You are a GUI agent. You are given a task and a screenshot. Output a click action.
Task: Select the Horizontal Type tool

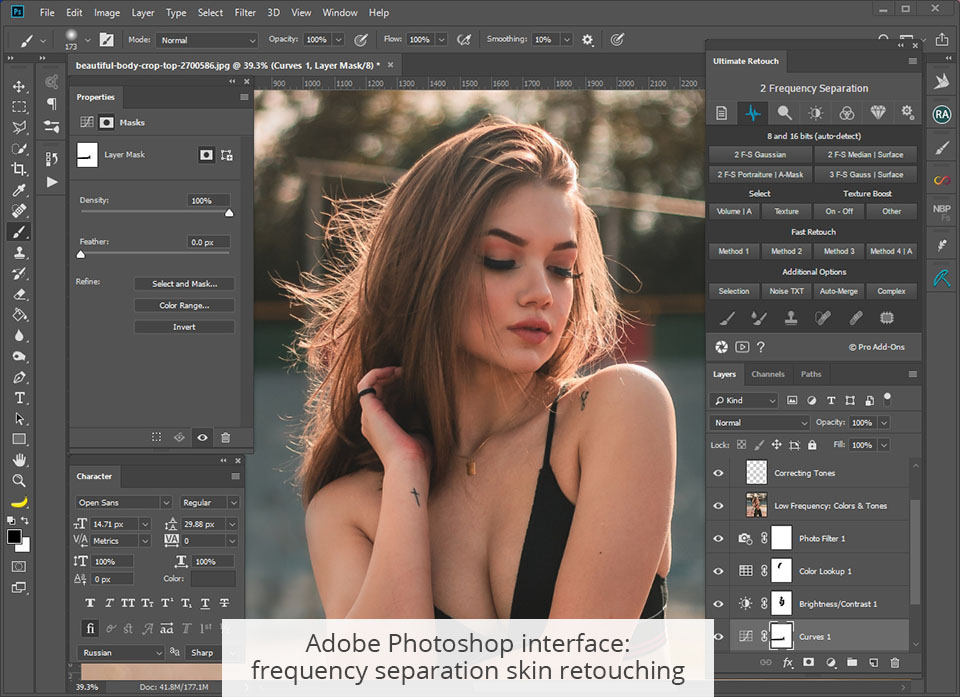point(19,398)
